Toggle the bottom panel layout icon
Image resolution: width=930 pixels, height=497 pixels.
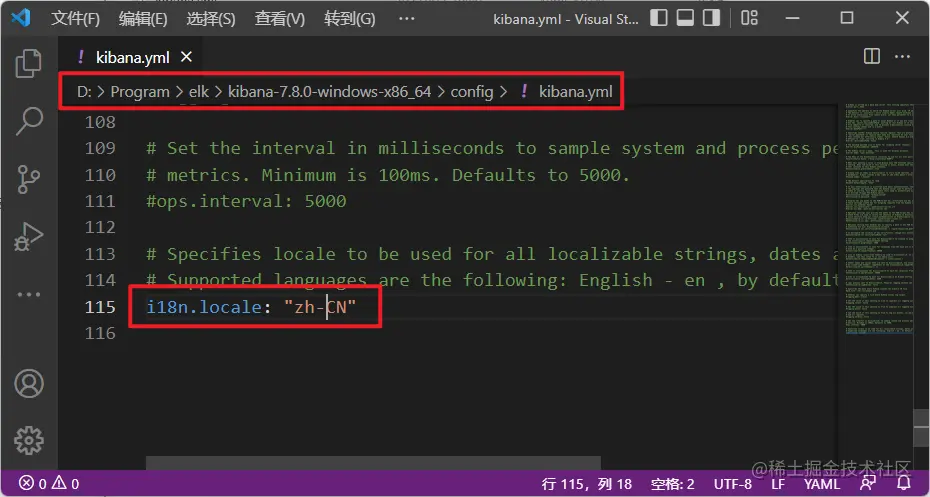click(685, 18)
